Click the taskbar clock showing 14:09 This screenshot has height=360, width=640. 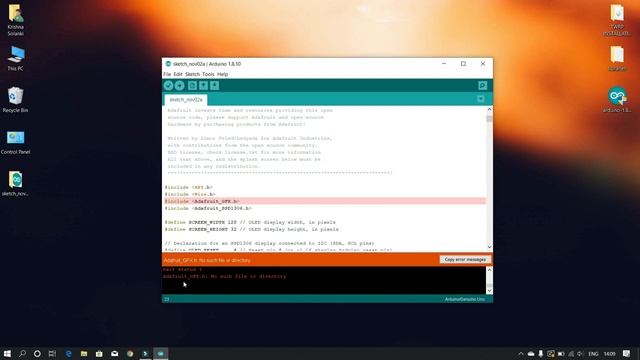[x=609, y=354]
